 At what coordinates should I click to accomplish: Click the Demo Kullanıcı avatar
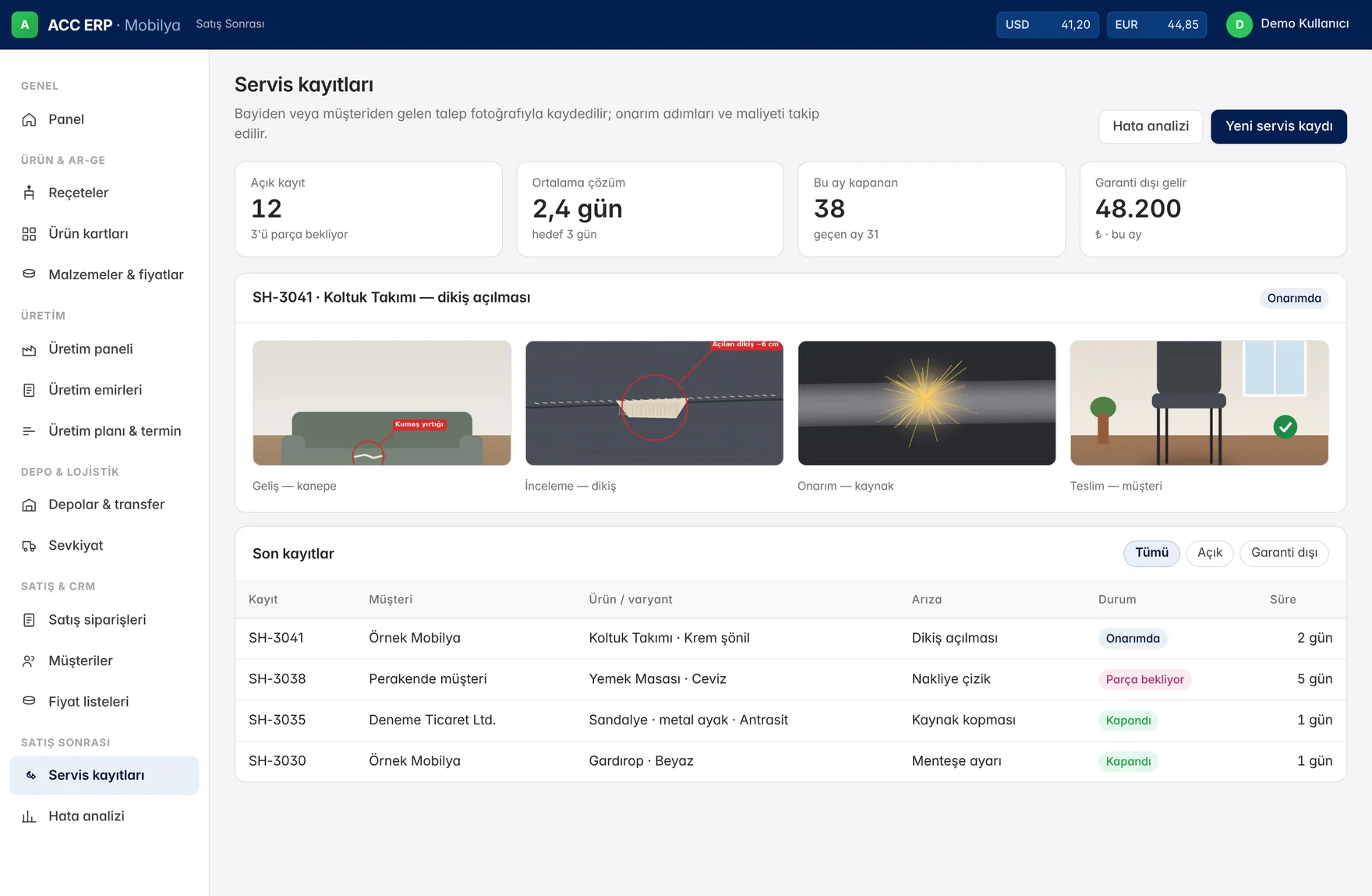[x=1239, y=25]
